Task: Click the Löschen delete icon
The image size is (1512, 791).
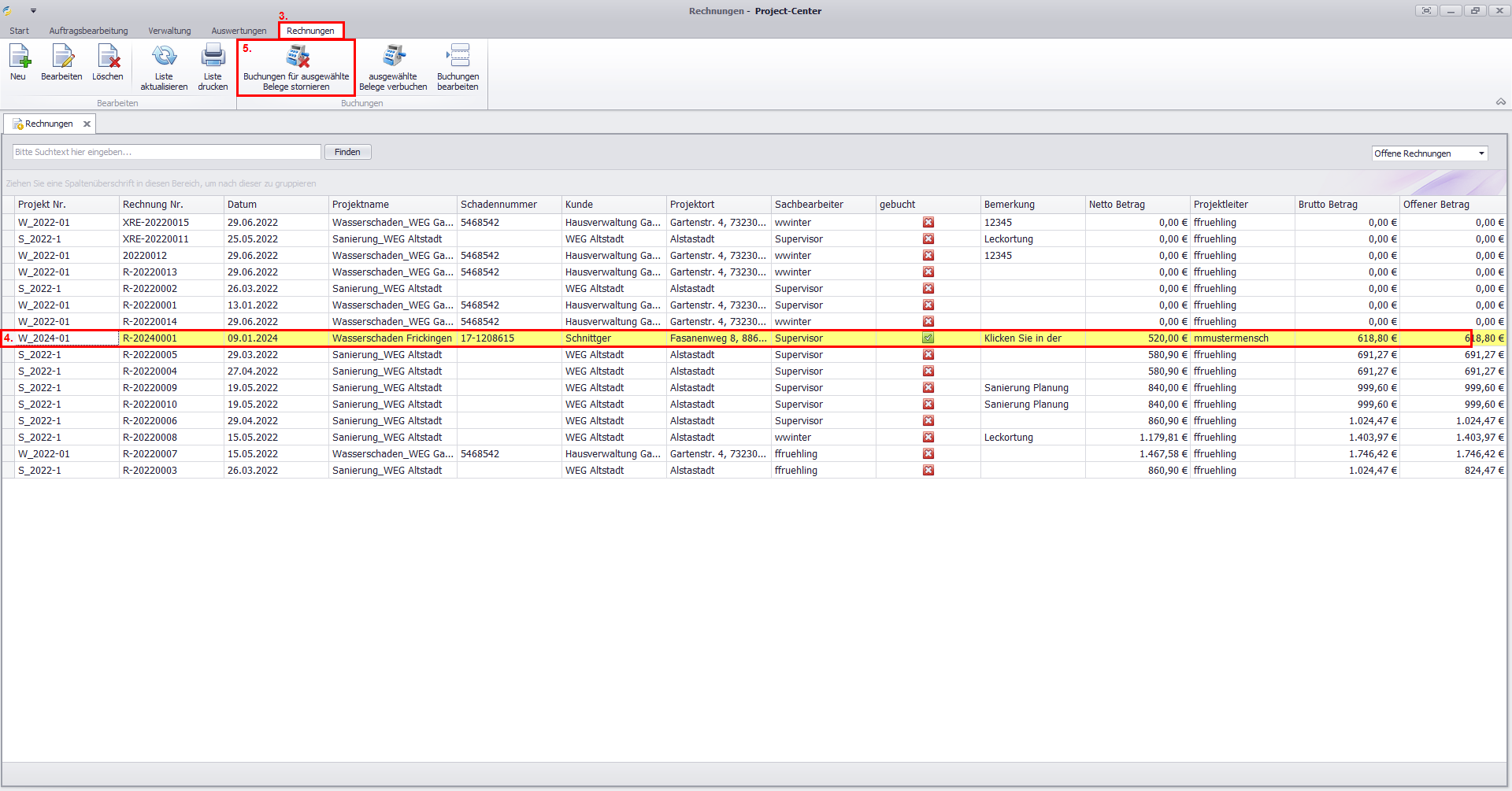Action: 108,57
